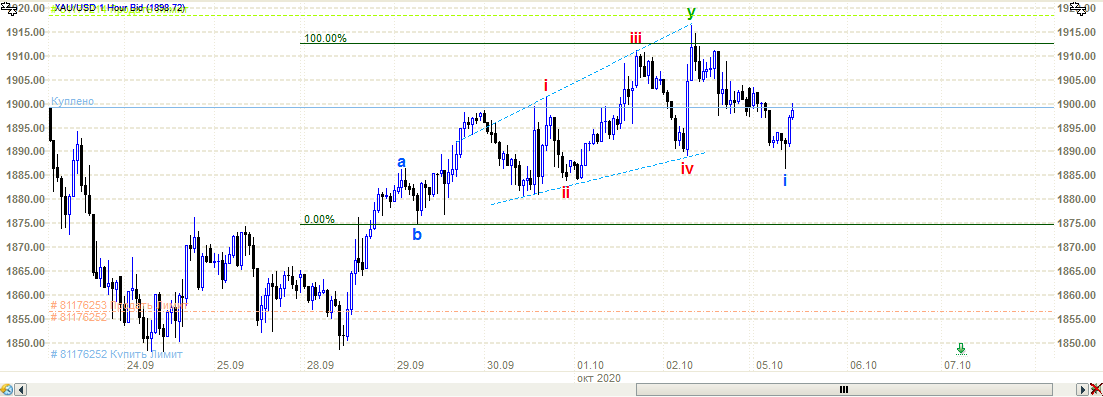Select order label # 81176252 Купить Лимит
The width and height of the screenshot is (1103, 397).
click(117, 354)
